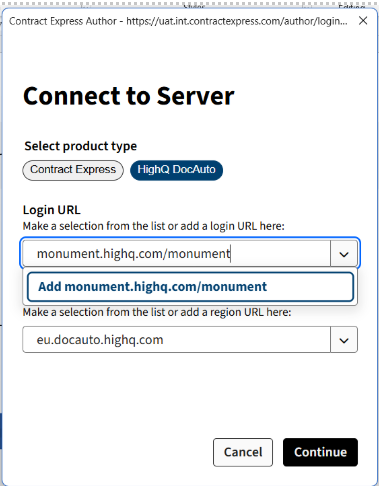The width and height of the screenshot is (379, 486).
Task: Cancel the server connection
Action: tap(243, 452)
